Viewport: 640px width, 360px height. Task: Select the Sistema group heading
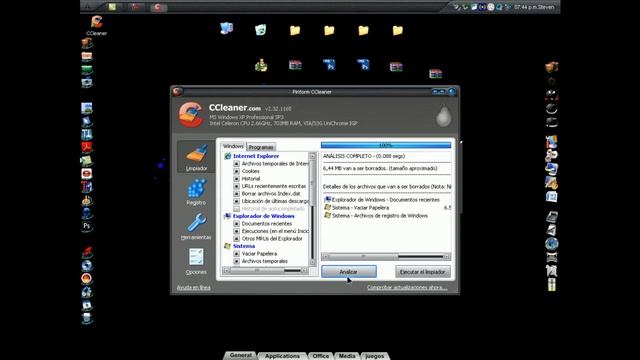244,246
